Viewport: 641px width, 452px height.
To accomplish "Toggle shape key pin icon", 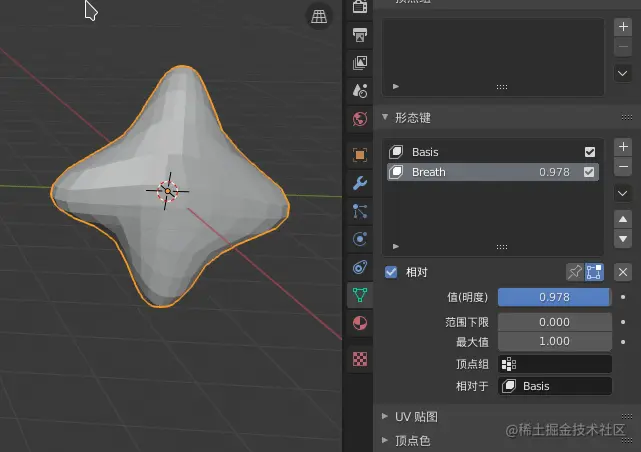I will (574, 272).
